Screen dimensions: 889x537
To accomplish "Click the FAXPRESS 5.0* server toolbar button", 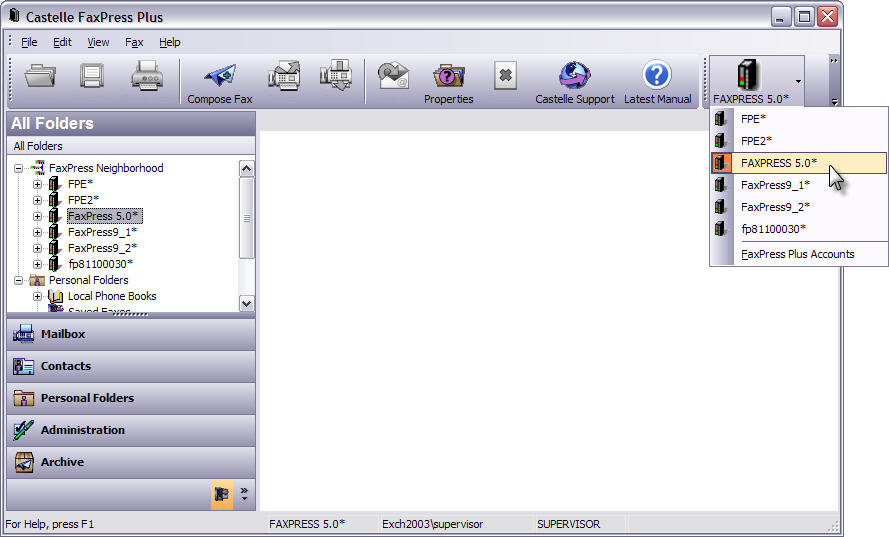I will (x=751, y=81).
